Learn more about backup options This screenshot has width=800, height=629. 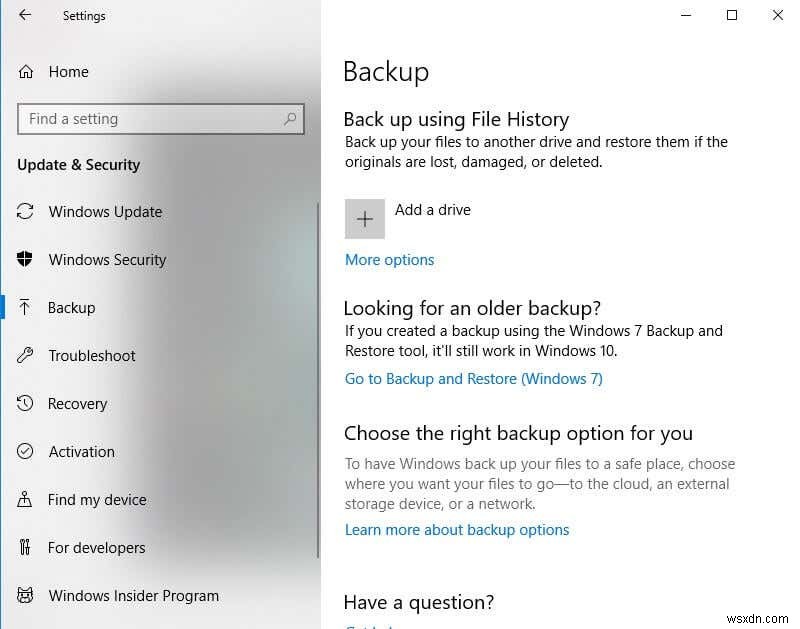coord(457,529)
